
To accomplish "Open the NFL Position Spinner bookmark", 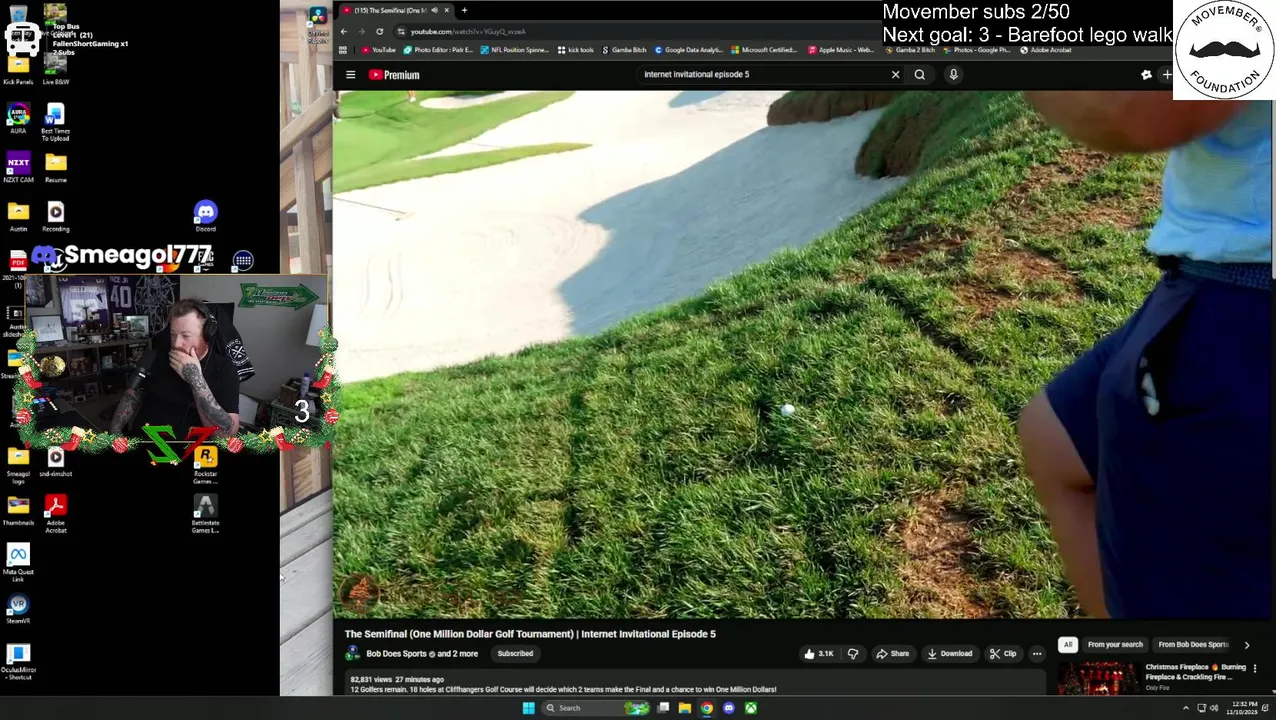I will click(515, 50).
